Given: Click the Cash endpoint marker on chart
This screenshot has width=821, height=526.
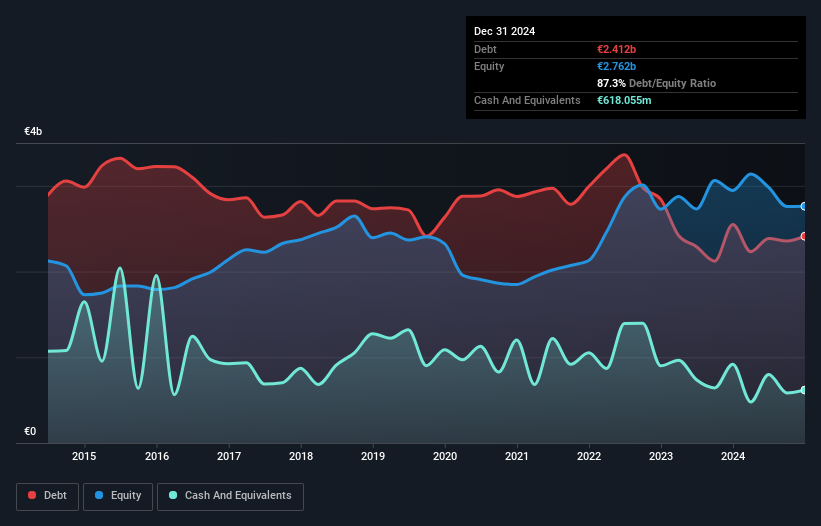Looking at the screenshot, I should point(804,390).
